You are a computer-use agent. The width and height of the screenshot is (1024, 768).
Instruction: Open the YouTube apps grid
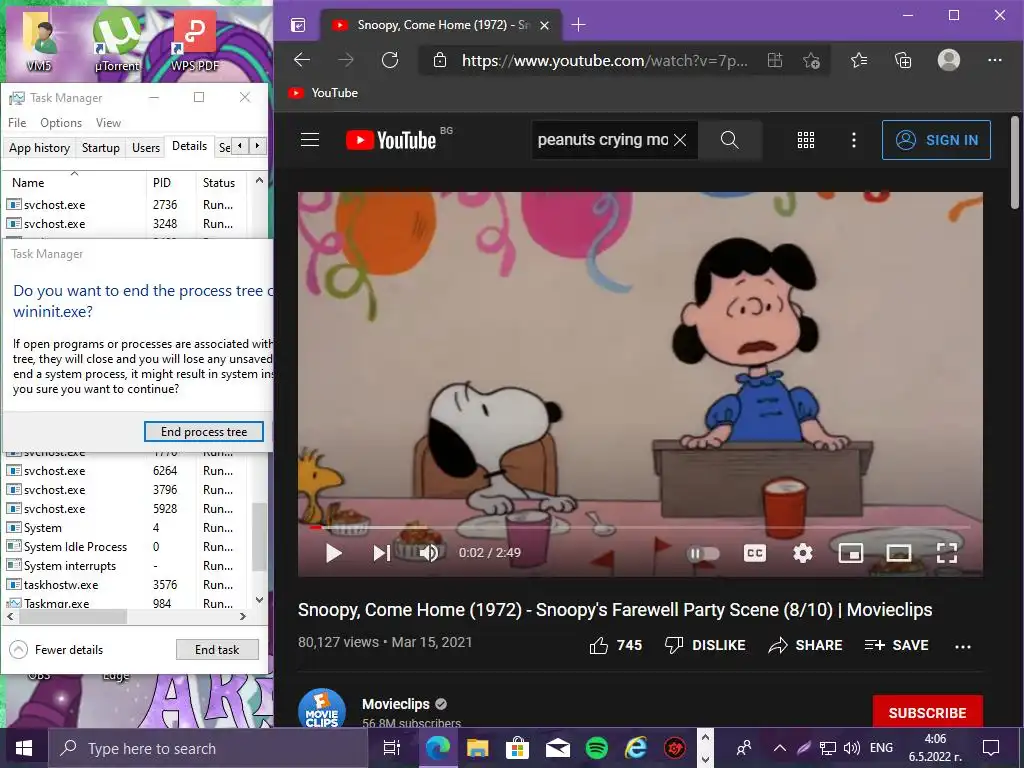pyautogui.click(x=806, y=140)
